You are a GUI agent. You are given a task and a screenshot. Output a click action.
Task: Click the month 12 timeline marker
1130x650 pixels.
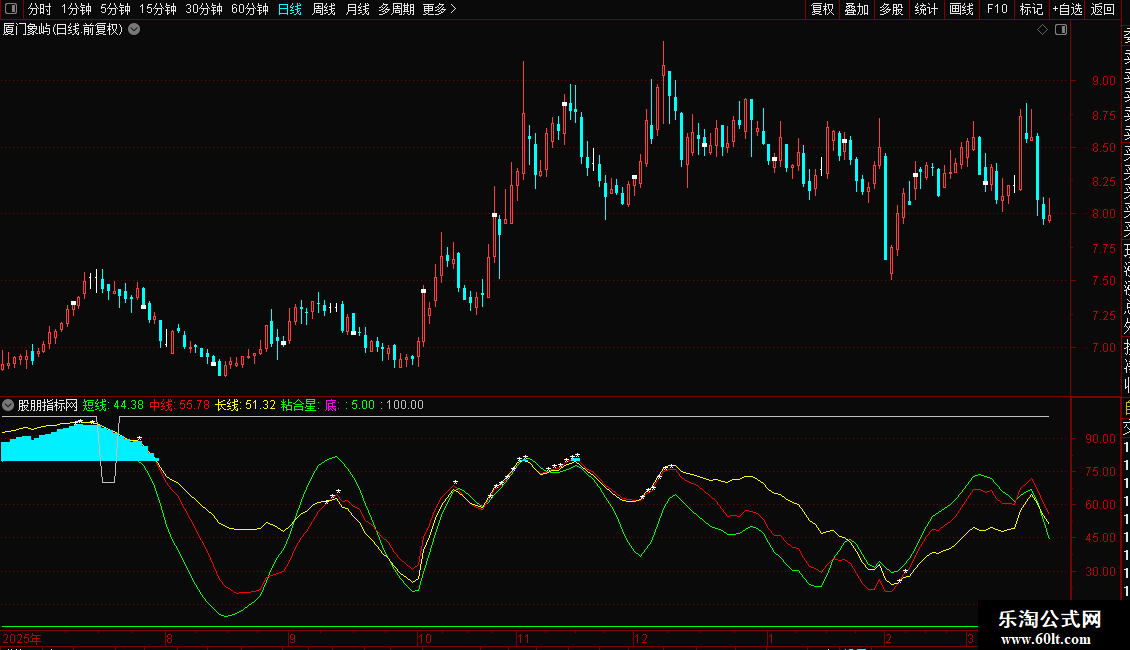tap(641, 638)
